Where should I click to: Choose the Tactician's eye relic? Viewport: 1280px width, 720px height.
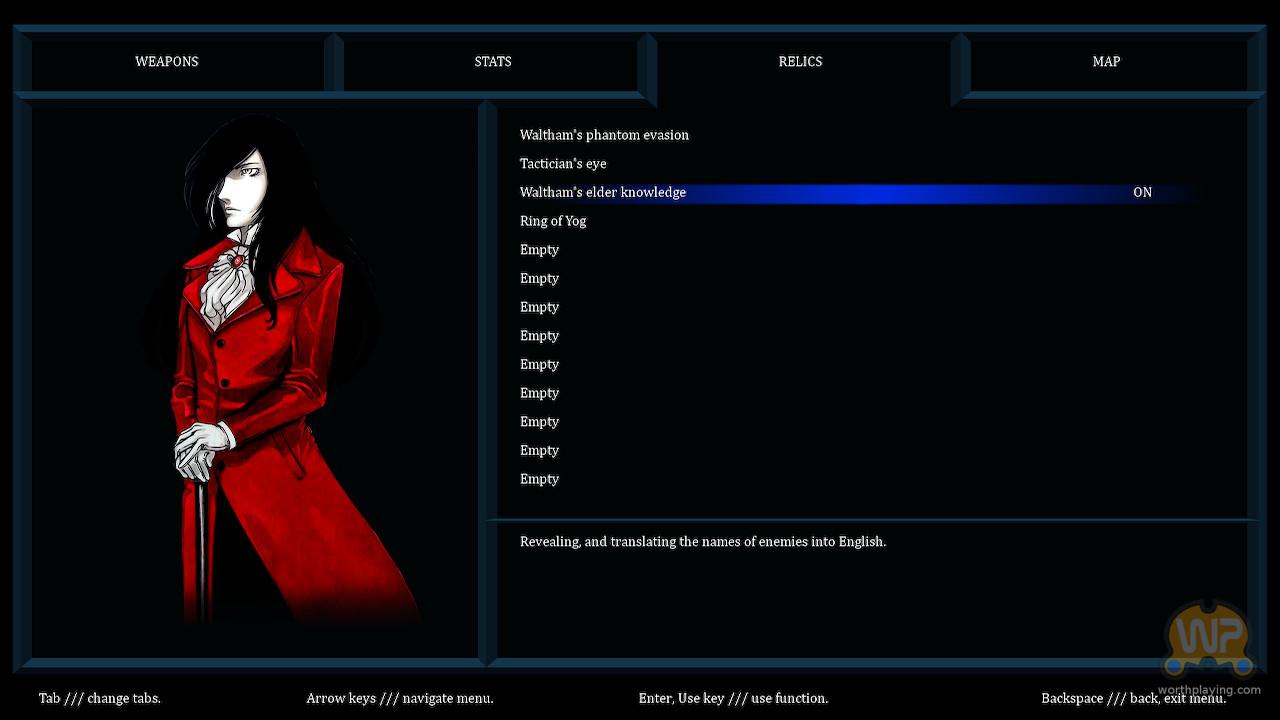[x=563, y=164]
